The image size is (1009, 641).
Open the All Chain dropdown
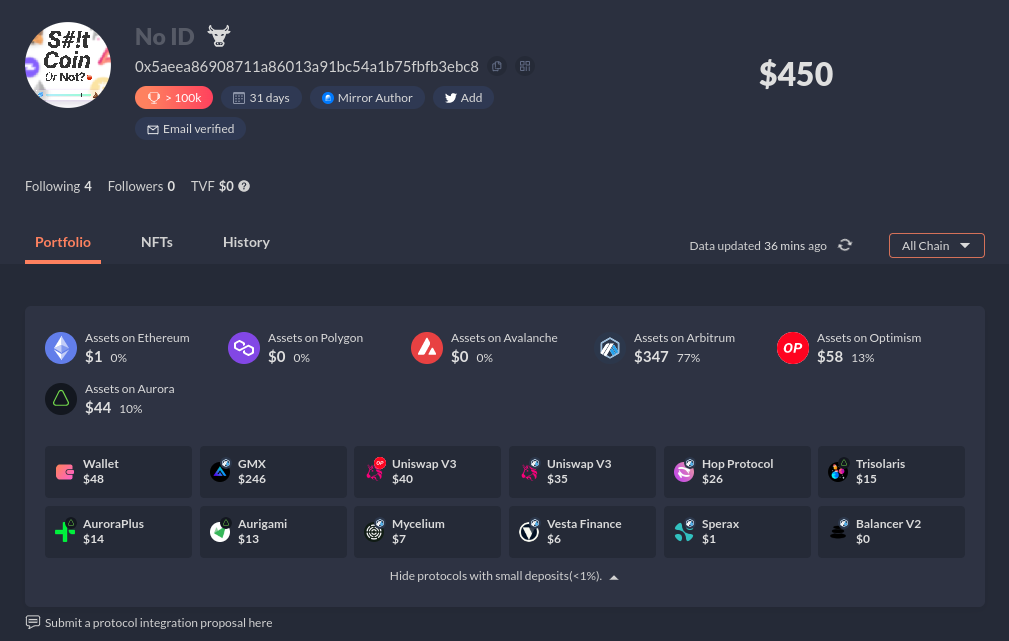coord(937,245)
